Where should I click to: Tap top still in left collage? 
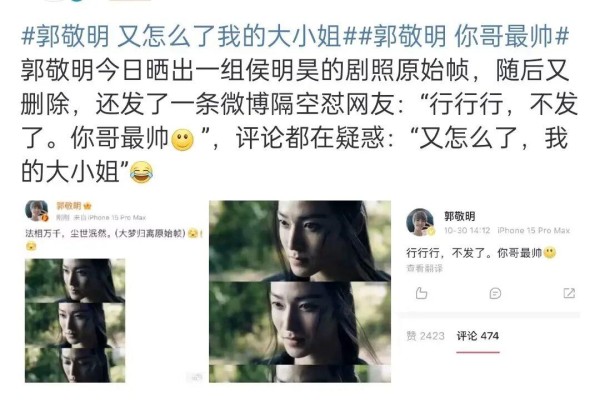[x=75, y=280]
